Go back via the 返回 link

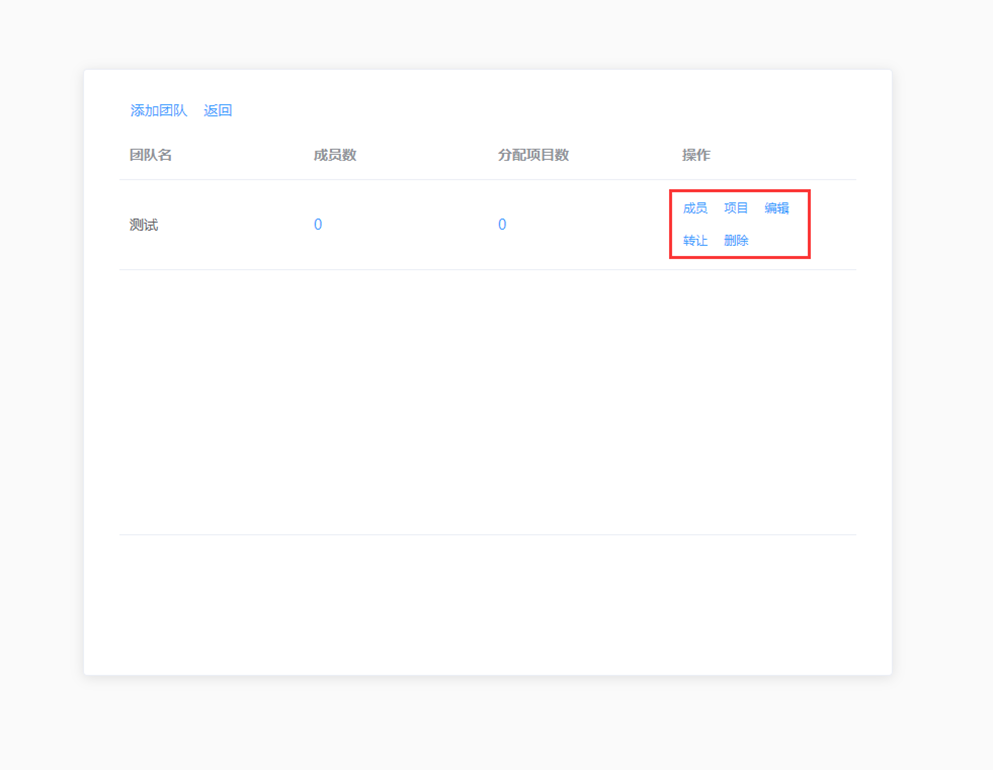pyautogui.click(x=218, y=111)
